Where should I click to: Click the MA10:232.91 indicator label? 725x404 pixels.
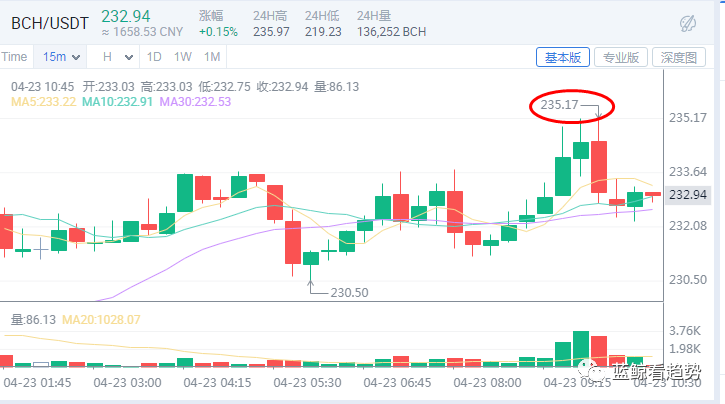(x=117, y=102)
